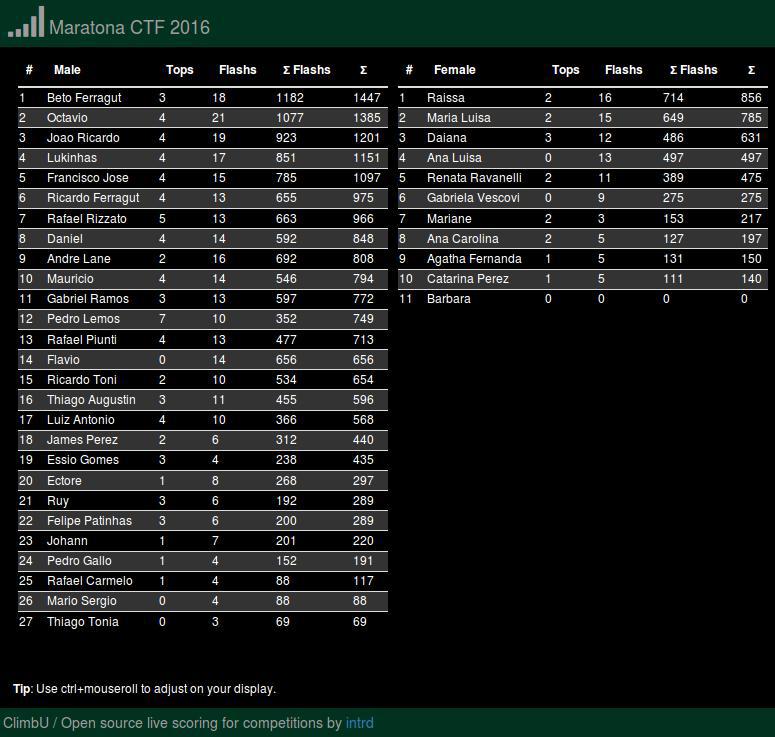
Task: Select Rafael Rizzato's row
Action: [203, 218]
